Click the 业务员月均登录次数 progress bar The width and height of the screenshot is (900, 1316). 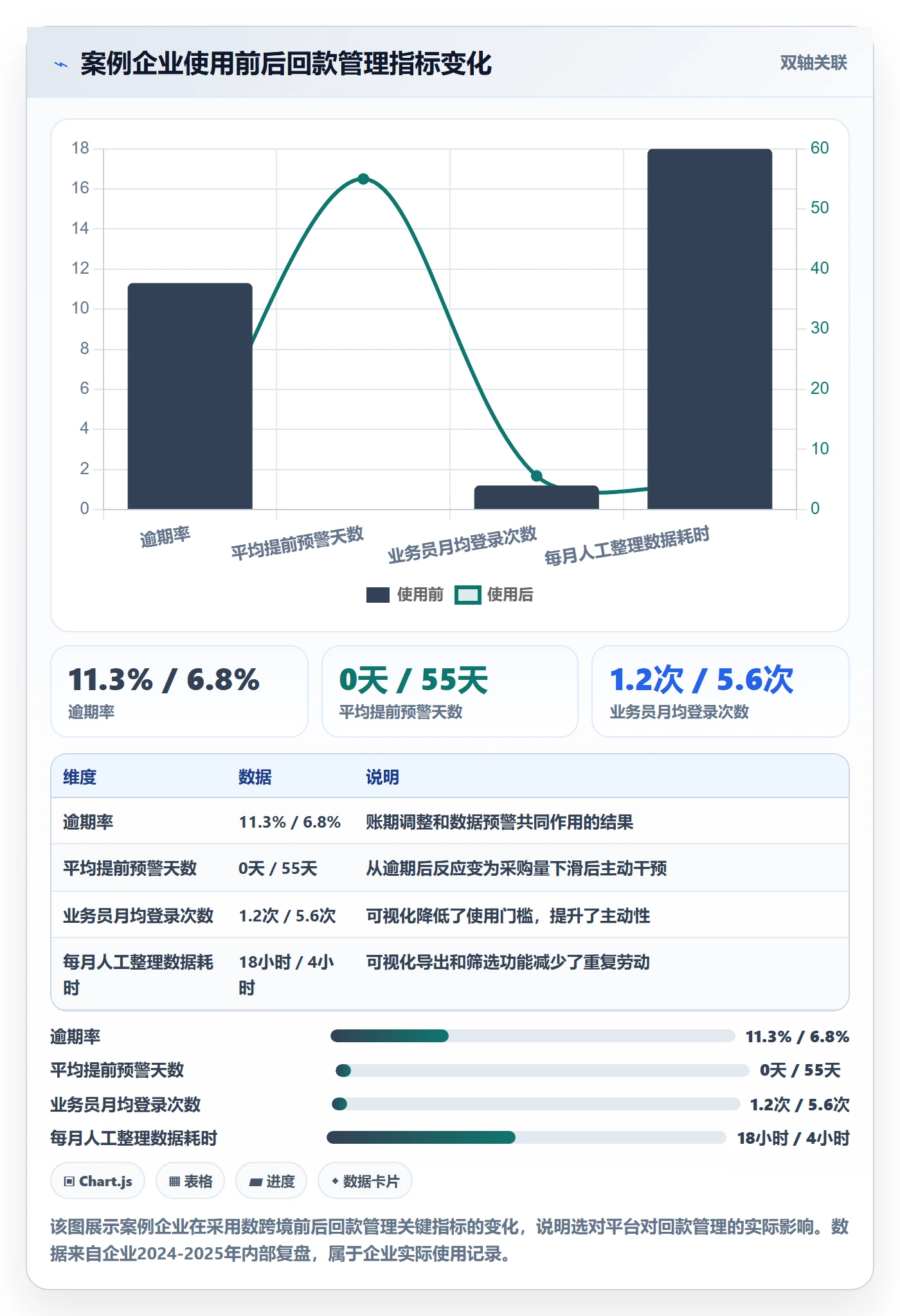[535, 1104]
